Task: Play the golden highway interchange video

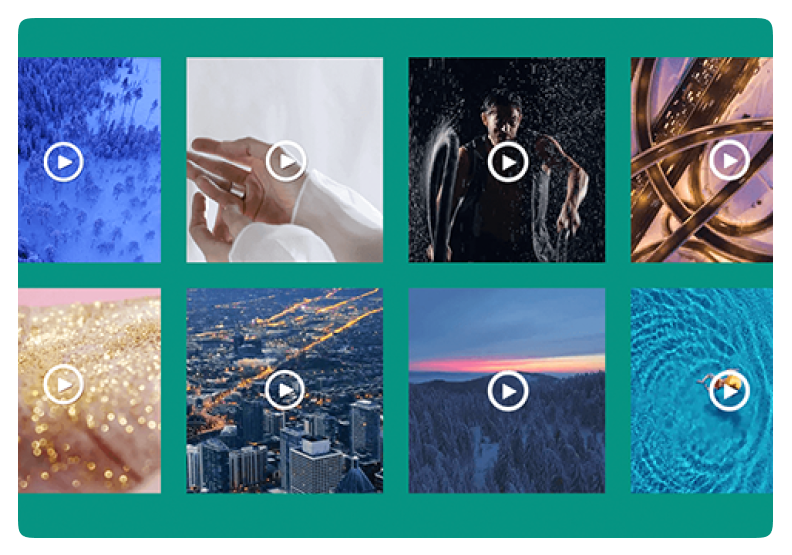Action: pyautogui.click(x=729, y=161)
